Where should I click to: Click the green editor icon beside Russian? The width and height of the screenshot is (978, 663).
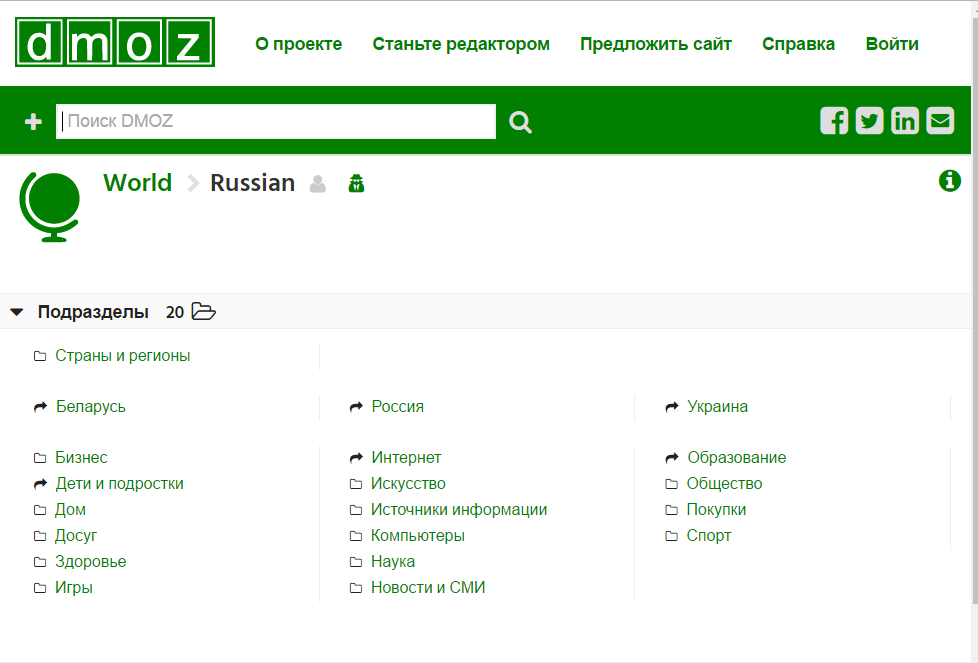coord(356,183)
